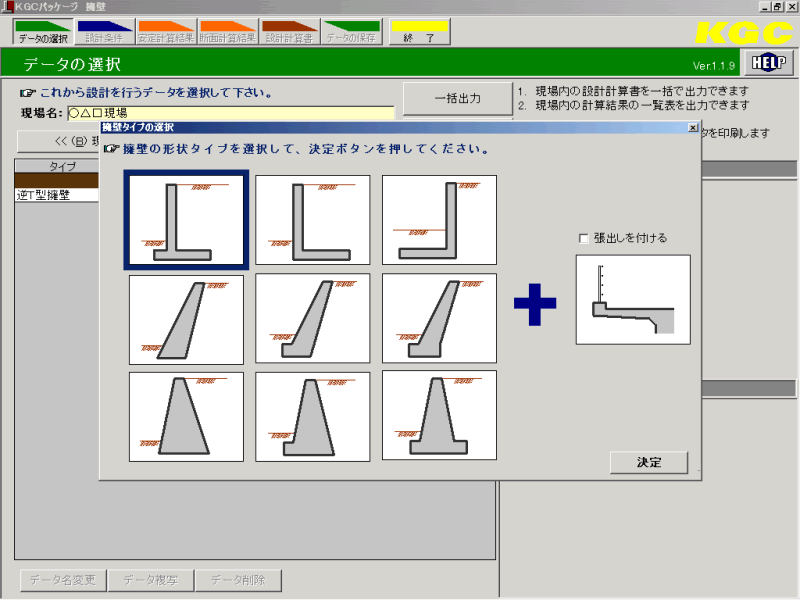Click the 張出し preview image beside the plus sign
The height and width of the screenshot is (600, 800).
coord(632,299)
